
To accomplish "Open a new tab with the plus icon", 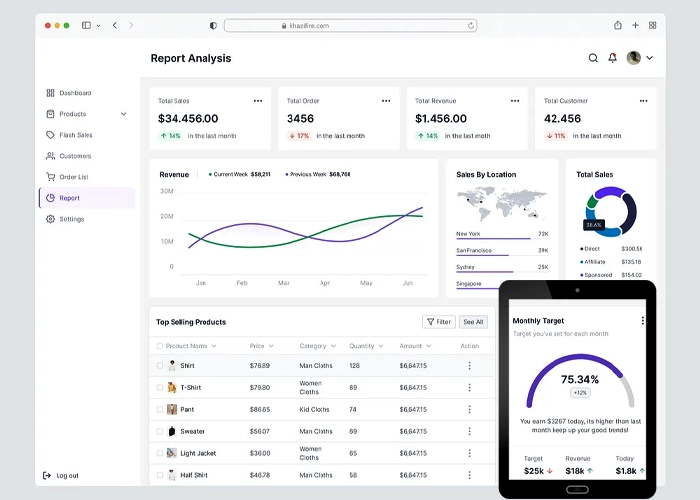I will point(635,25).
